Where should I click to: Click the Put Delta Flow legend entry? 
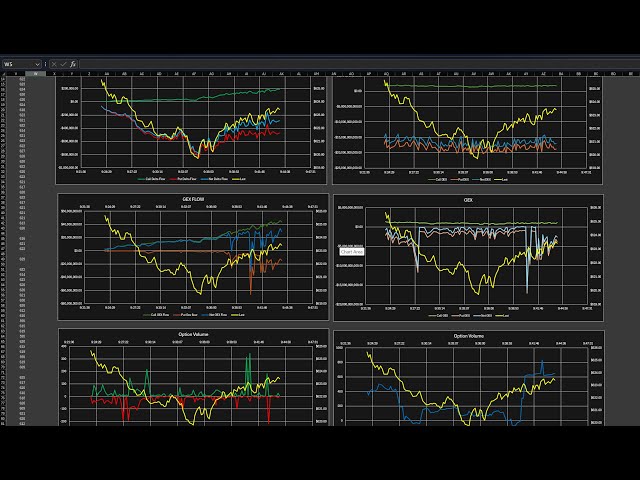(x=182, y=179)
